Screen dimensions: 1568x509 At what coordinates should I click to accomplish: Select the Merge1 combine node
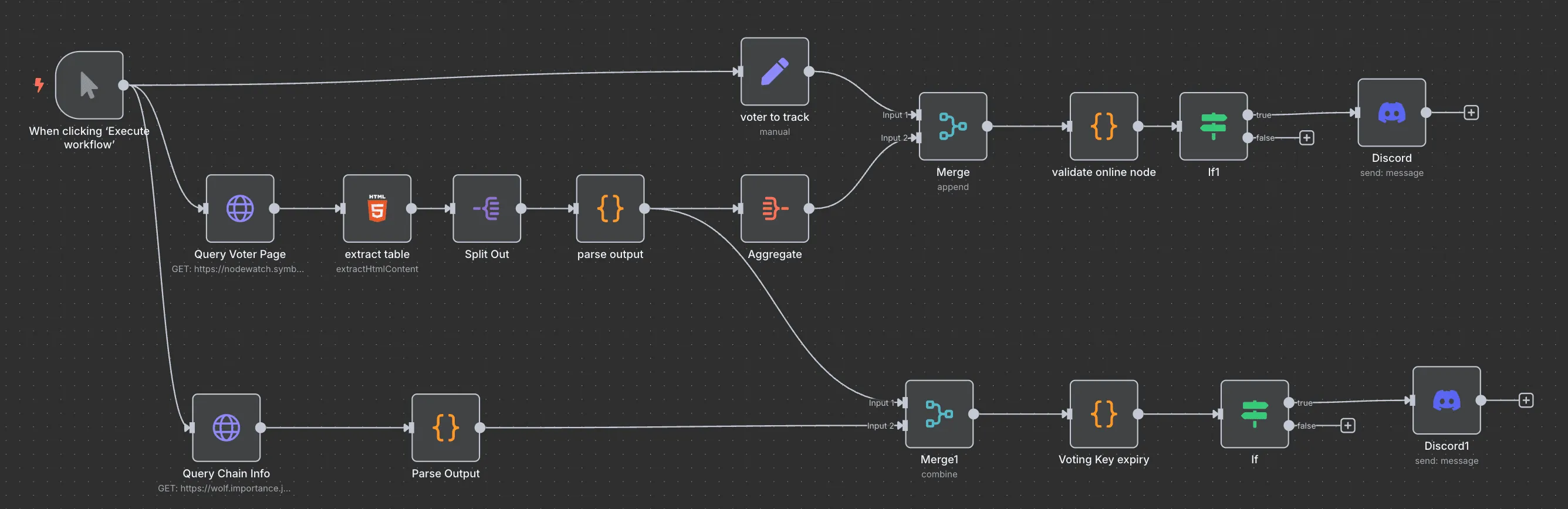click(x=940, y=414)
